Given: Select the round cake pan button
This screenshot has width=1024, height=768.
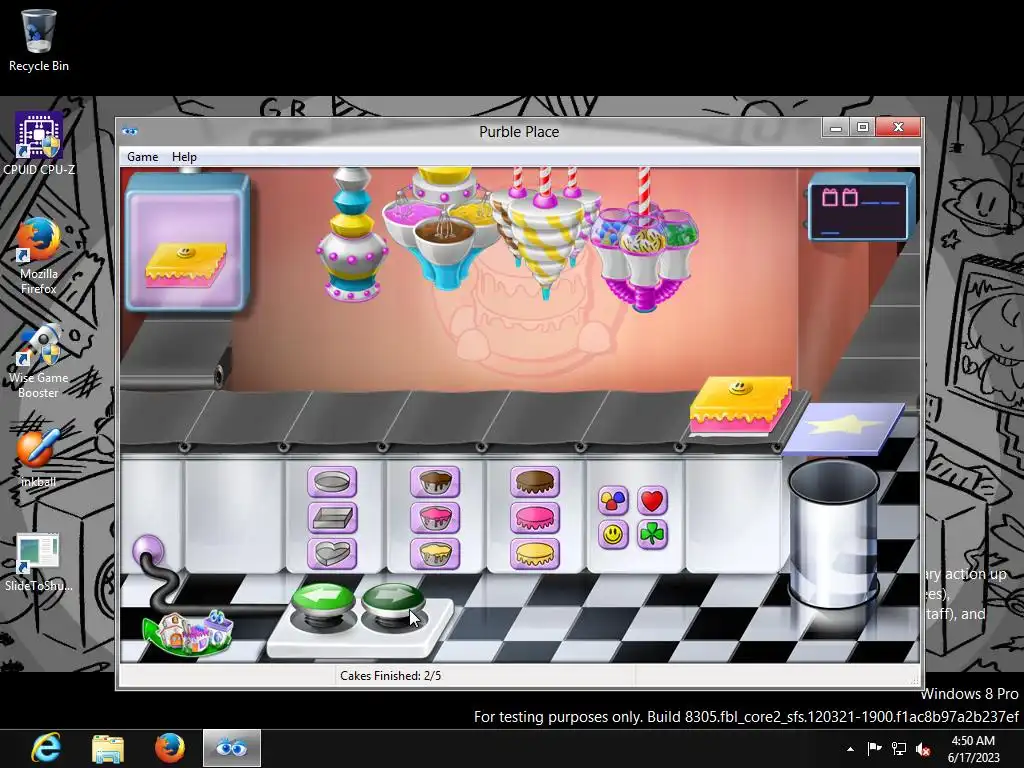Looking at the screenshot, I should pos(332,482).
